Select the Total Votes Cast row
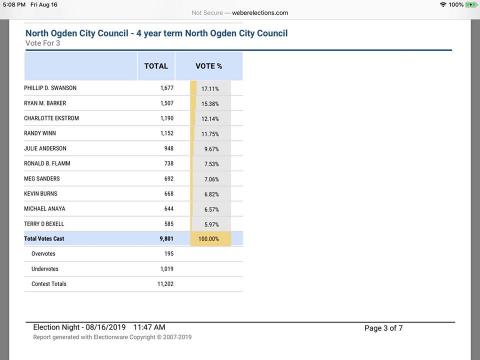The image size is (480, 360). (133, 239)
